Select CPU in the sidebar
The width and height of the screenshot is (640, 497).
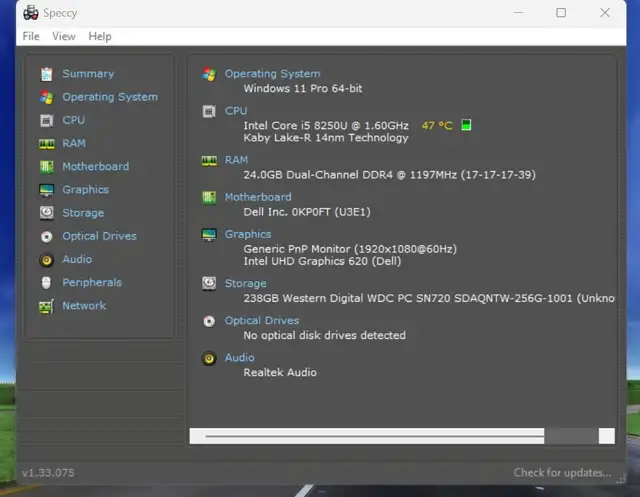click(73, 120)
